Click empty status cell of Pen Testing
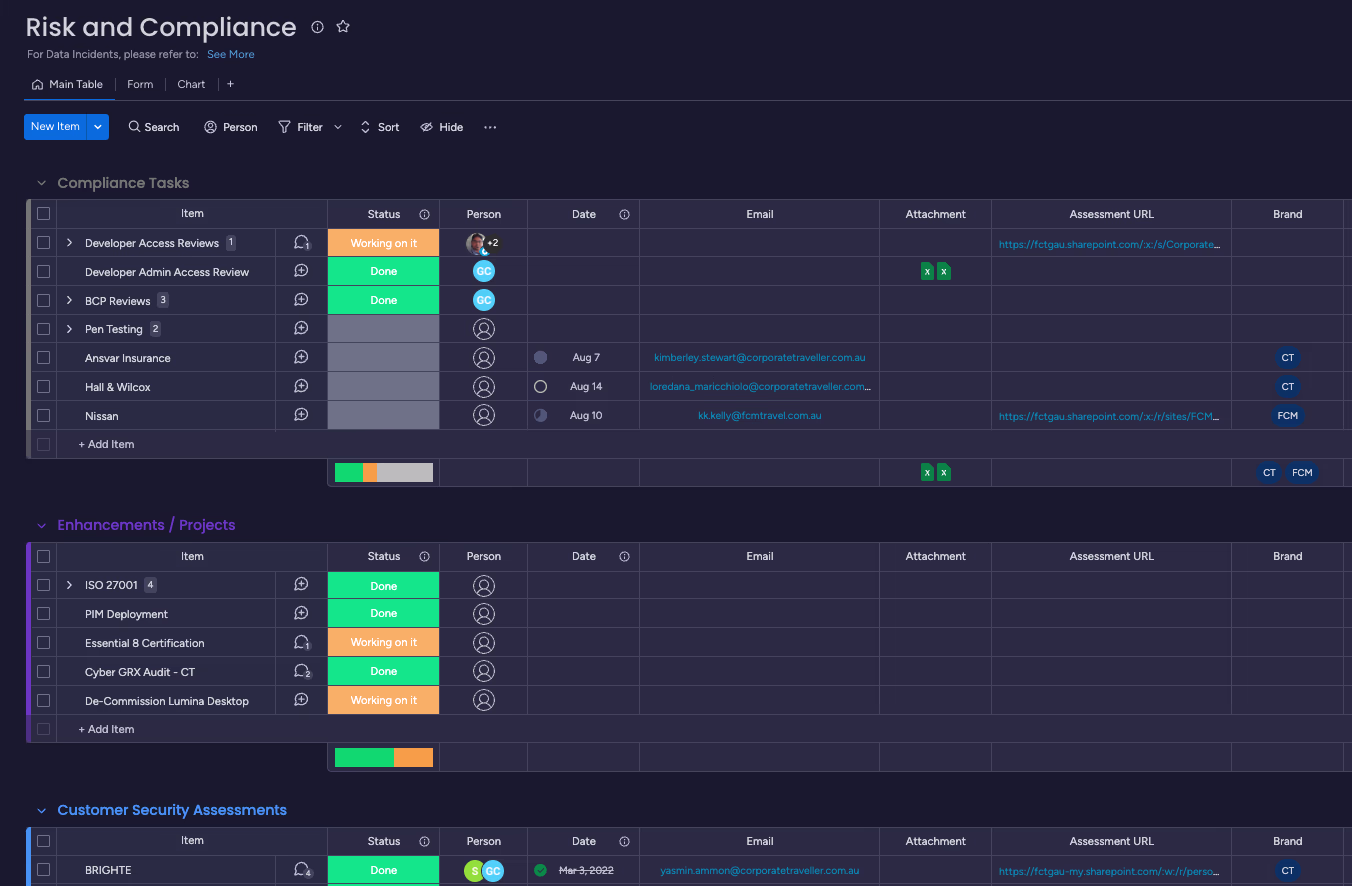 tap(384, 329)
